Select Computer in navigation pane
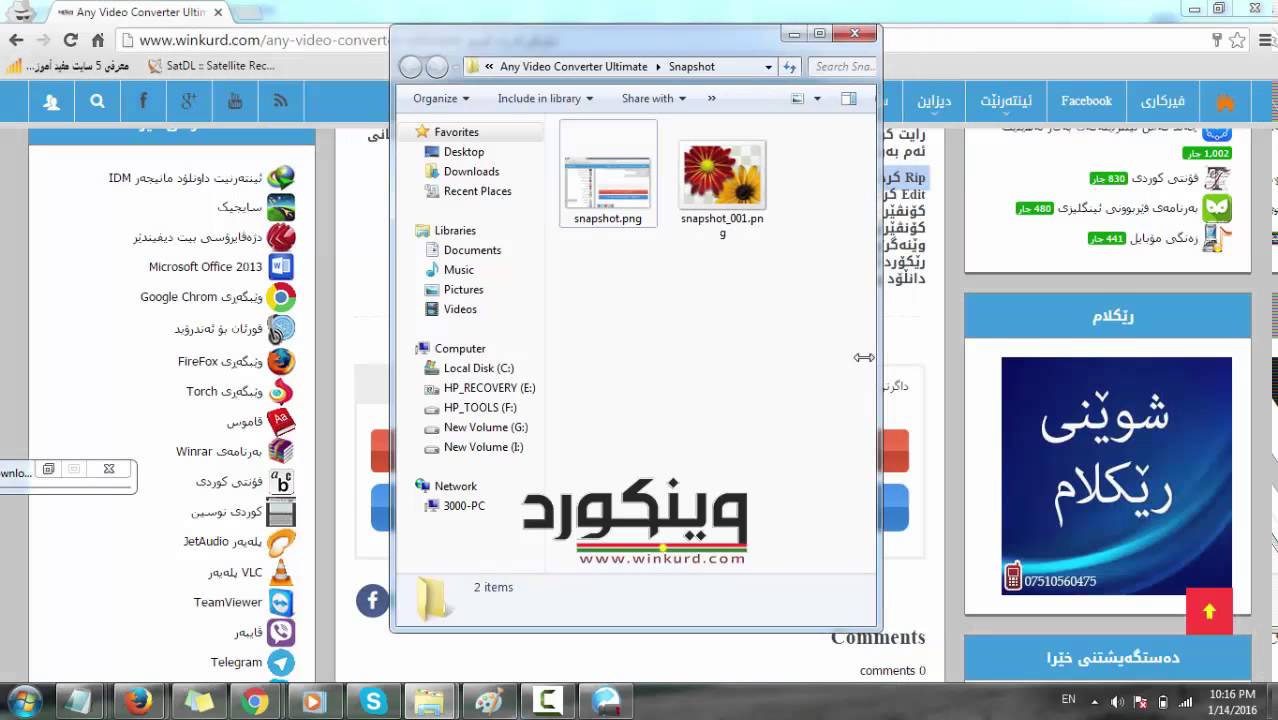1278x720 pixels. 460,349
